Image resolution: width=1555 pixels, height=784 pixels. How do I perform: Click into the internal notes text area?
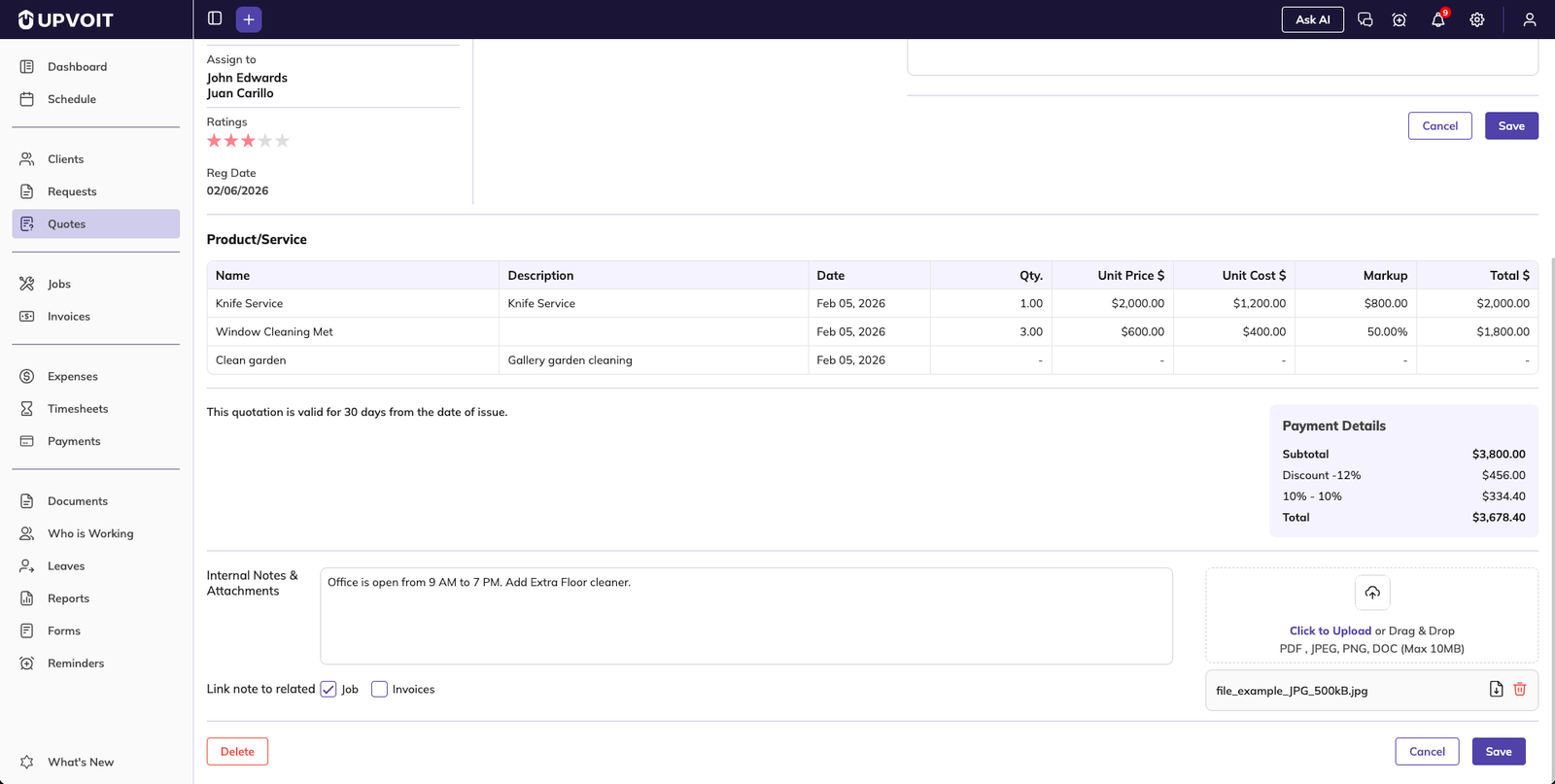(x=745, y=622)
